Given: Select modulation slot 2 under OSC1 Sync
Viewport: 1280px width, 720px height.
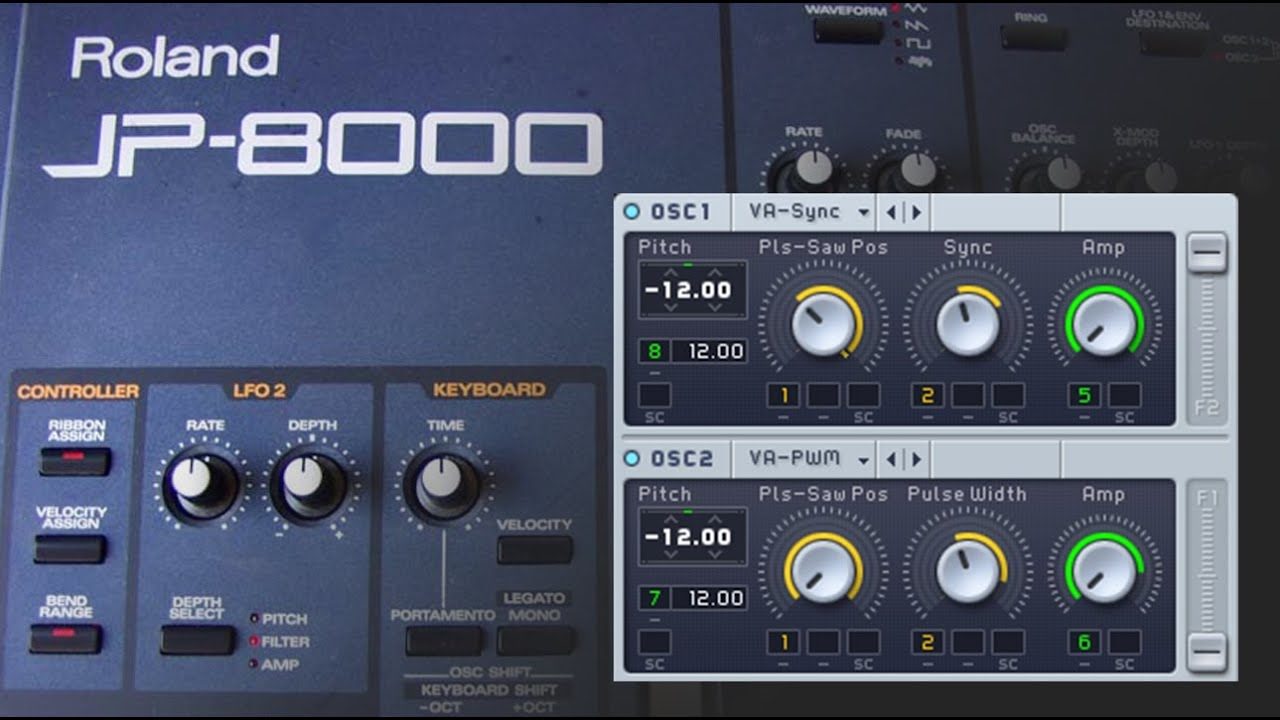Looking at the screenshot, I should point(928,395).
